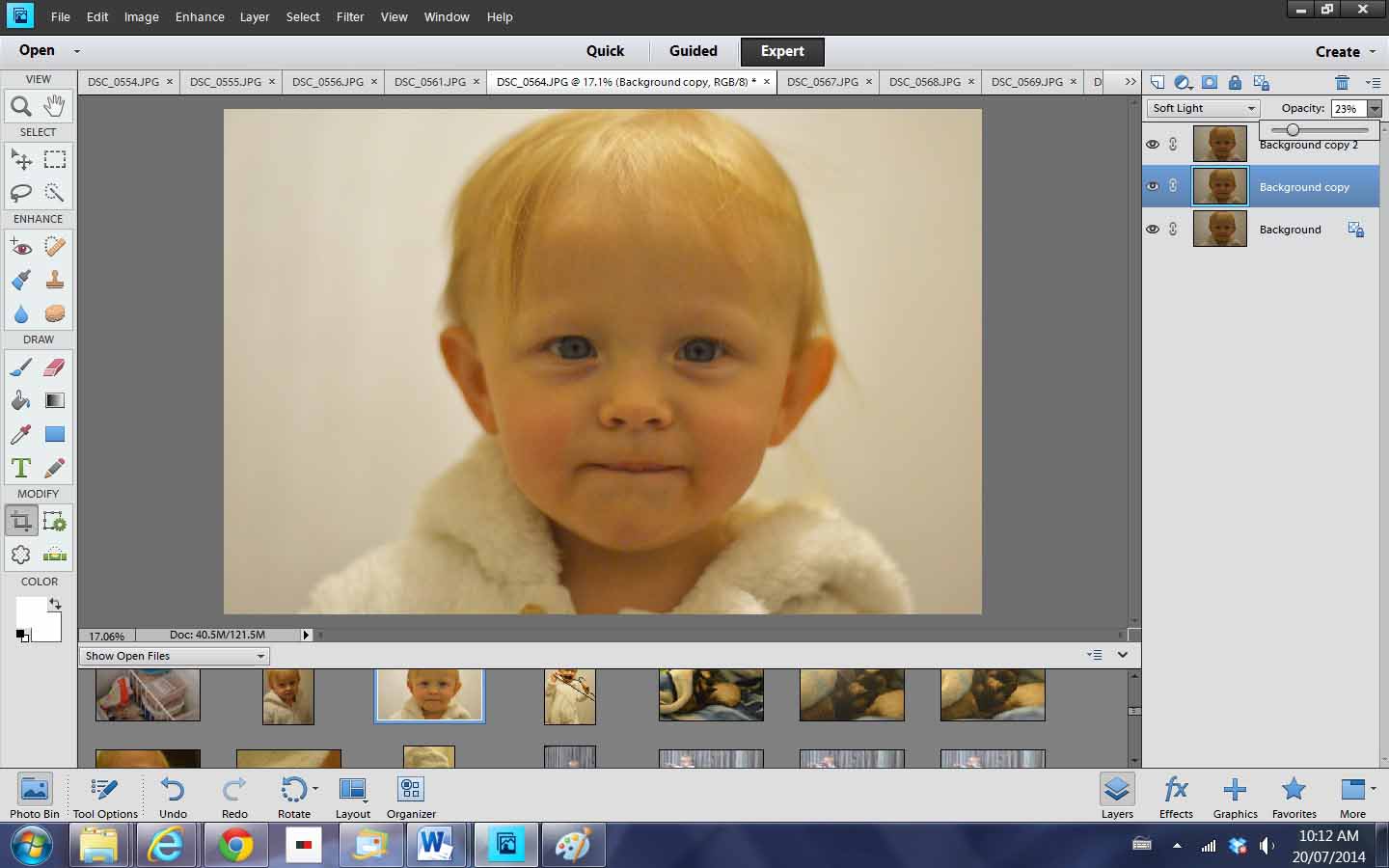Open the Opacity dropdown arrow
Viewport: 1389px width, 868px height.
1376,108
